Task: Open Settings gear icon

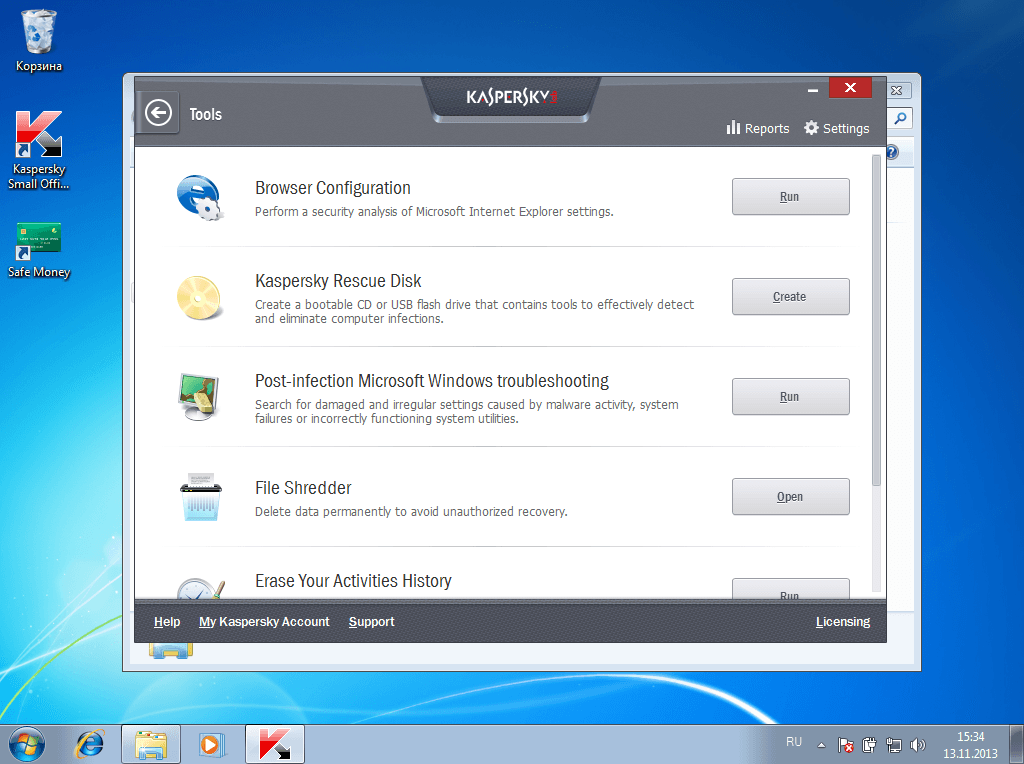Action: click(811, 128)
